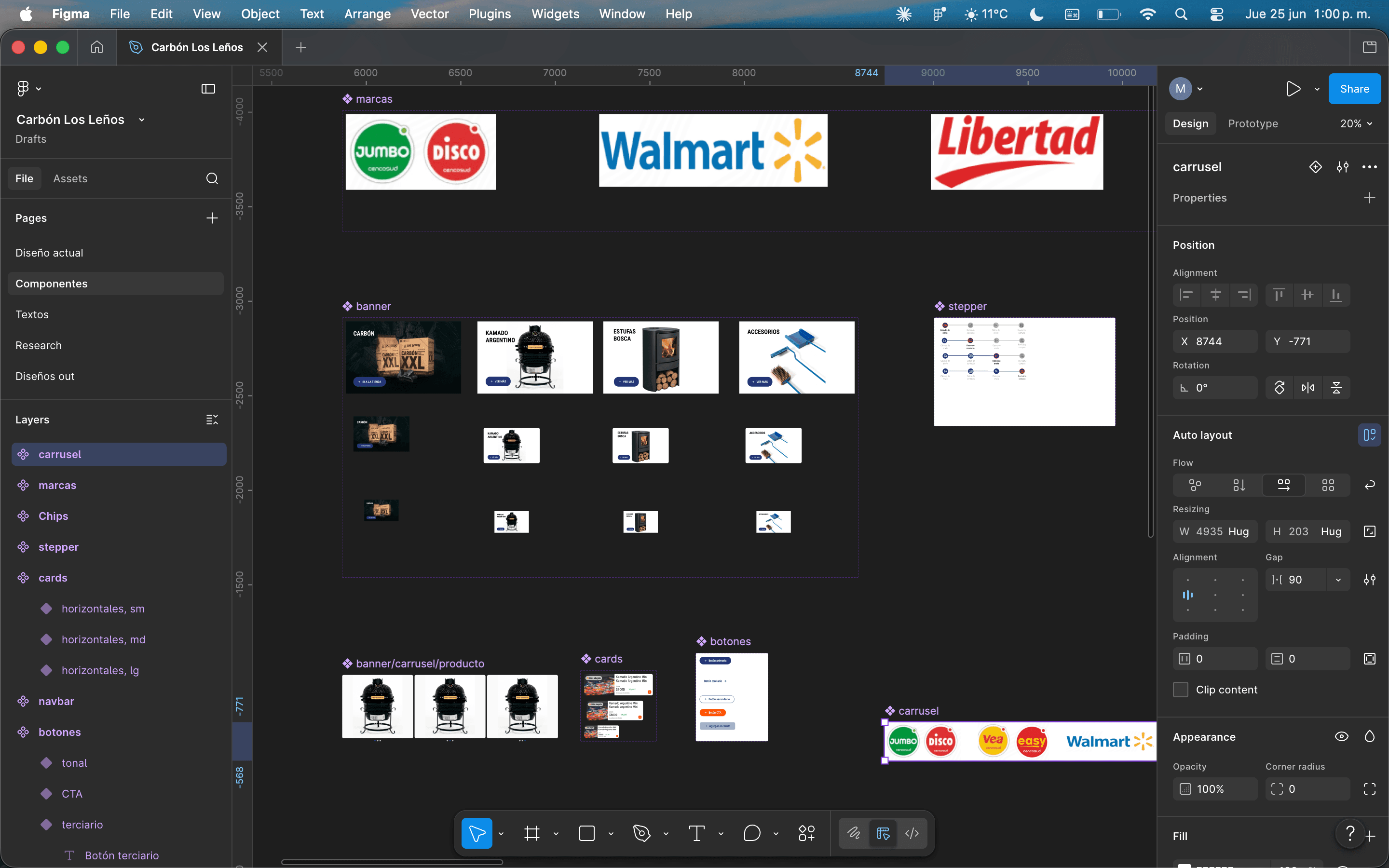Rotate selection 90 degrees icon

(x=1280, y=388)
